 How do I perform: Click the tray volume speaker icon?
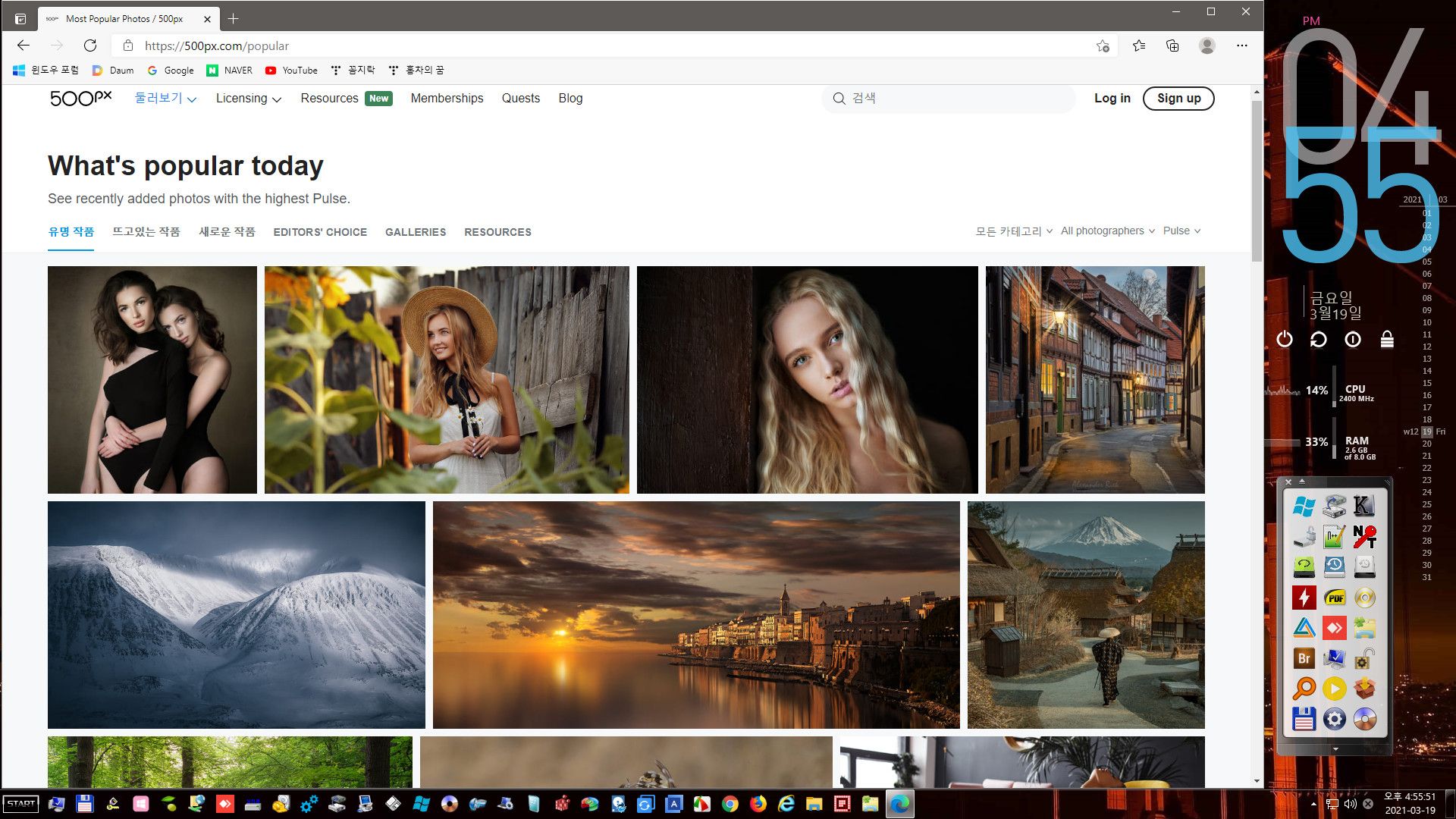[1350, 804]
